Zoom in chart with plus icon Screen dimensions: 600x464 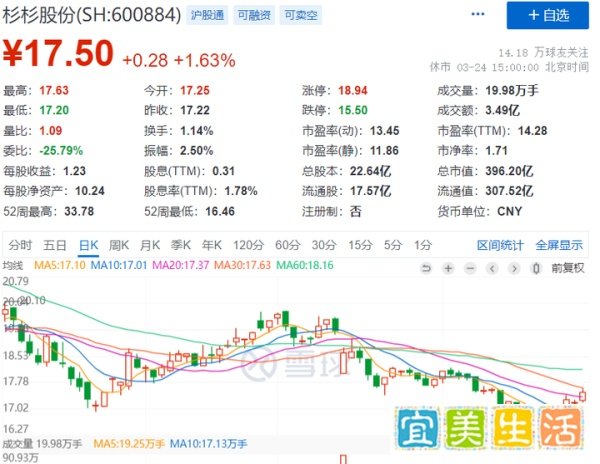448,269
